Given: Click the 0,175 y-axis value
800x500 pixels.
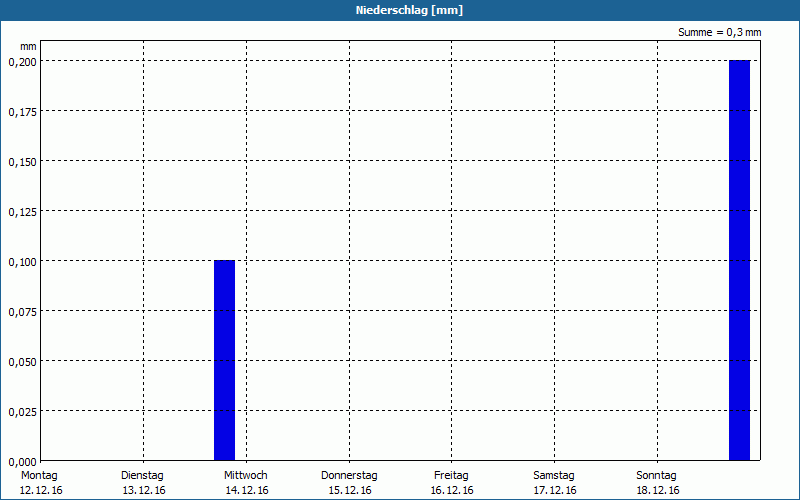Looking at the screenshot, I should [x=22, y=112].
